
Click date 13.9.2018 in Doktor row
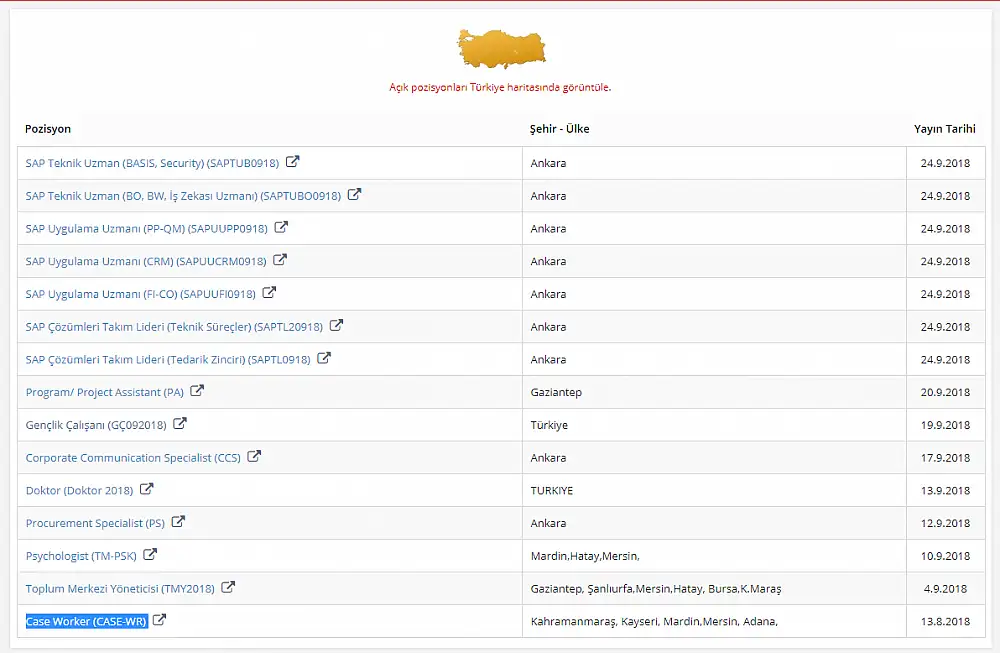point(945,490)
